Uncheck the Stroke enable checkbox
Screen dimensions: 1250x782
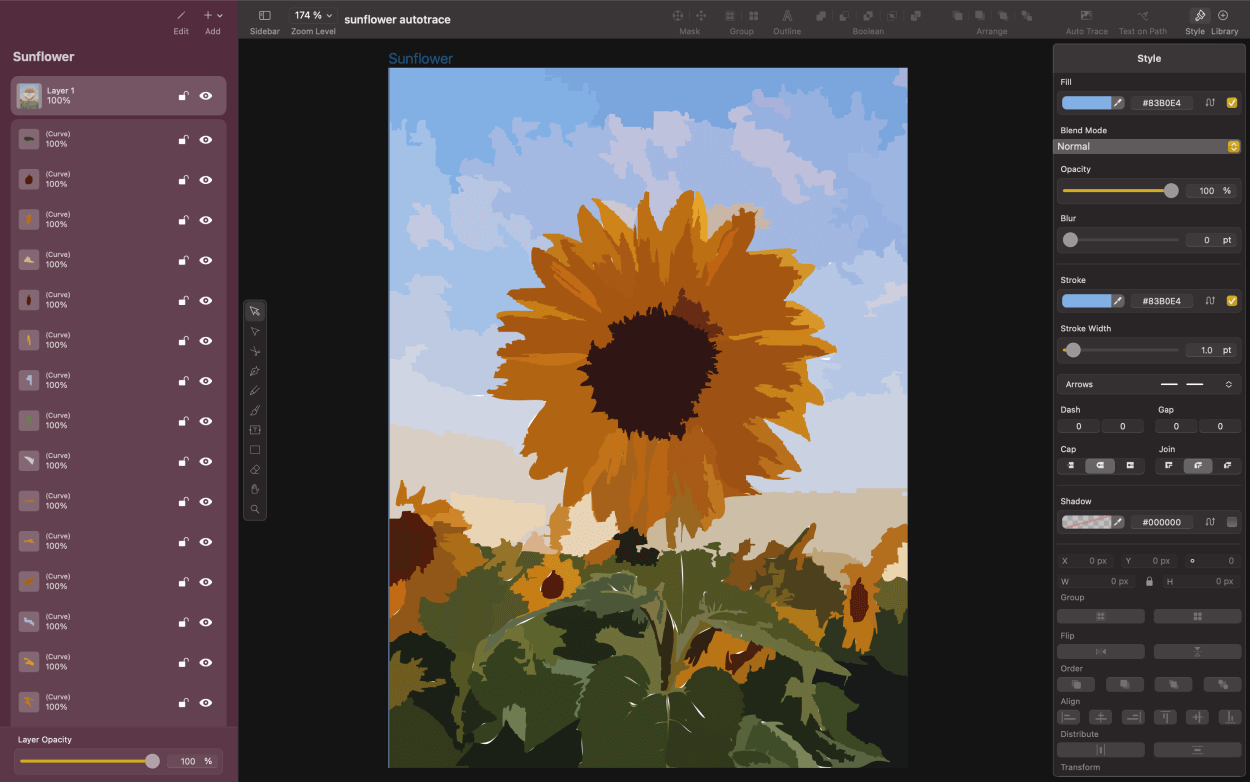click(x=1232, y=301)
